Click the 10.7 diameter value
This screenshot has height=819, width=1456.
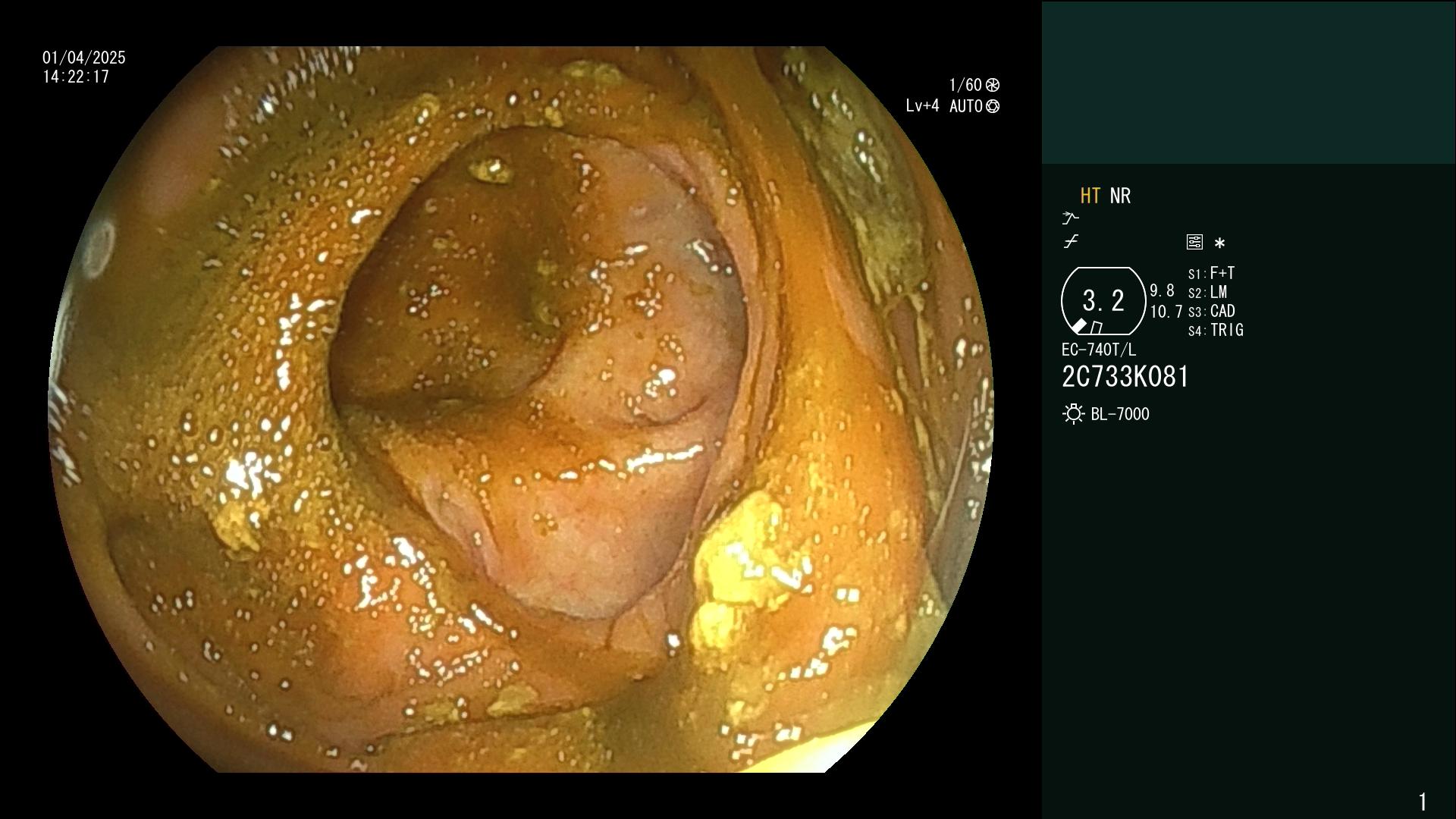click(1166, 312)
